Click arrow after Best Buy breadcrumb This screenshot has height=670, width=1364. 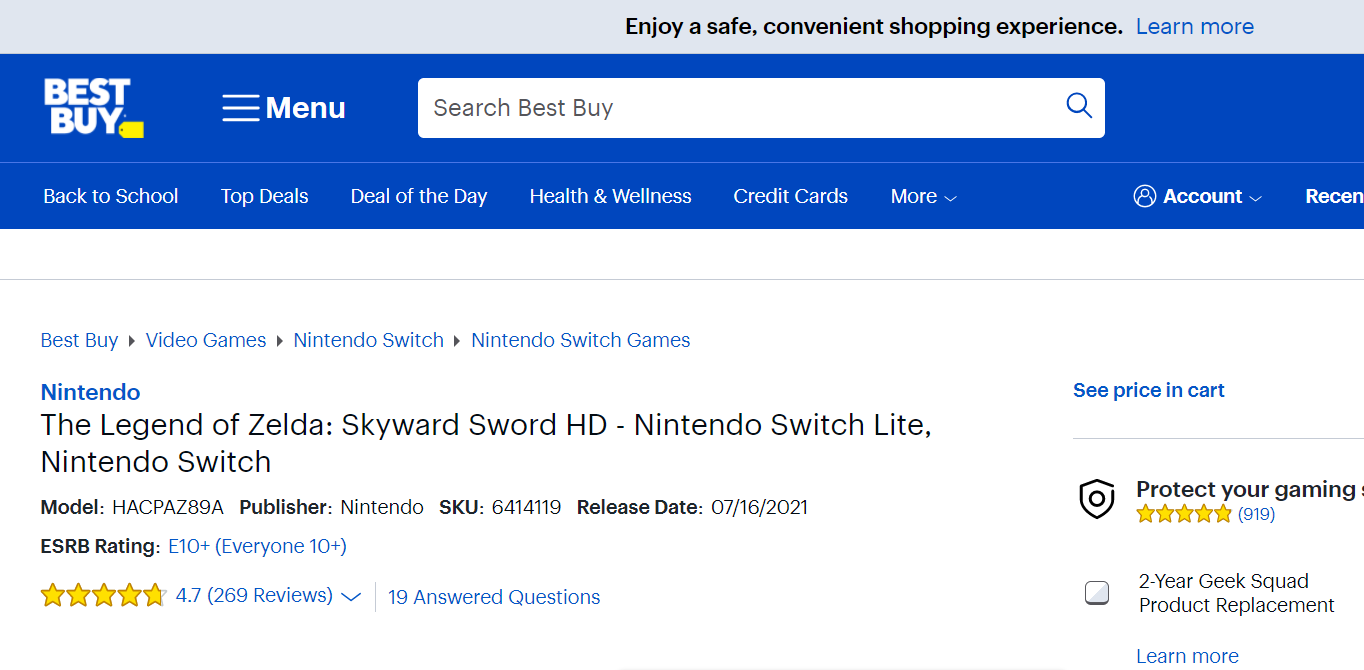click(131, 341)
